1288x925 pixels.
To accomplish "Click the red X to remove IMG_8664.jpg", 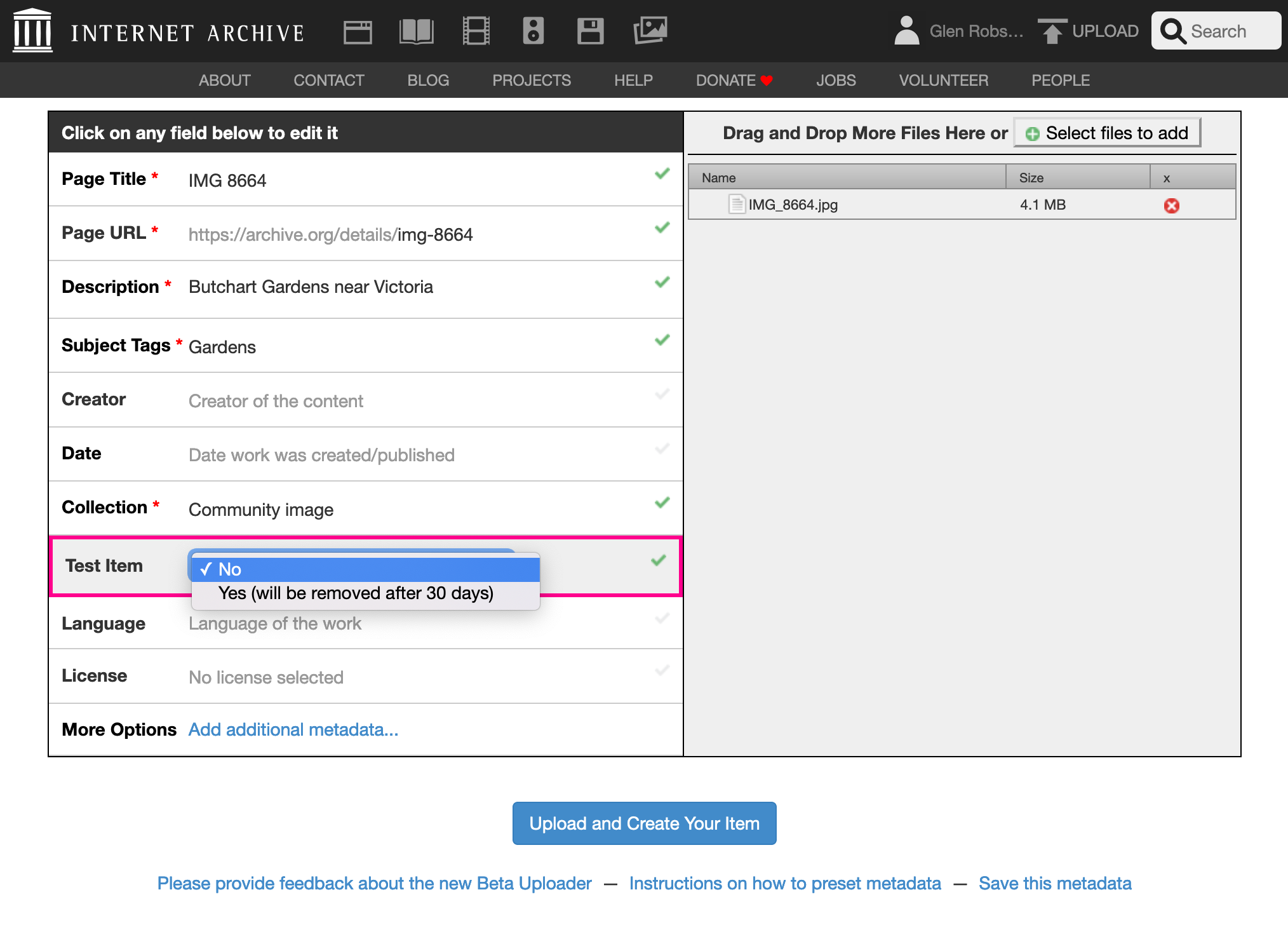I will point(1172,204).
